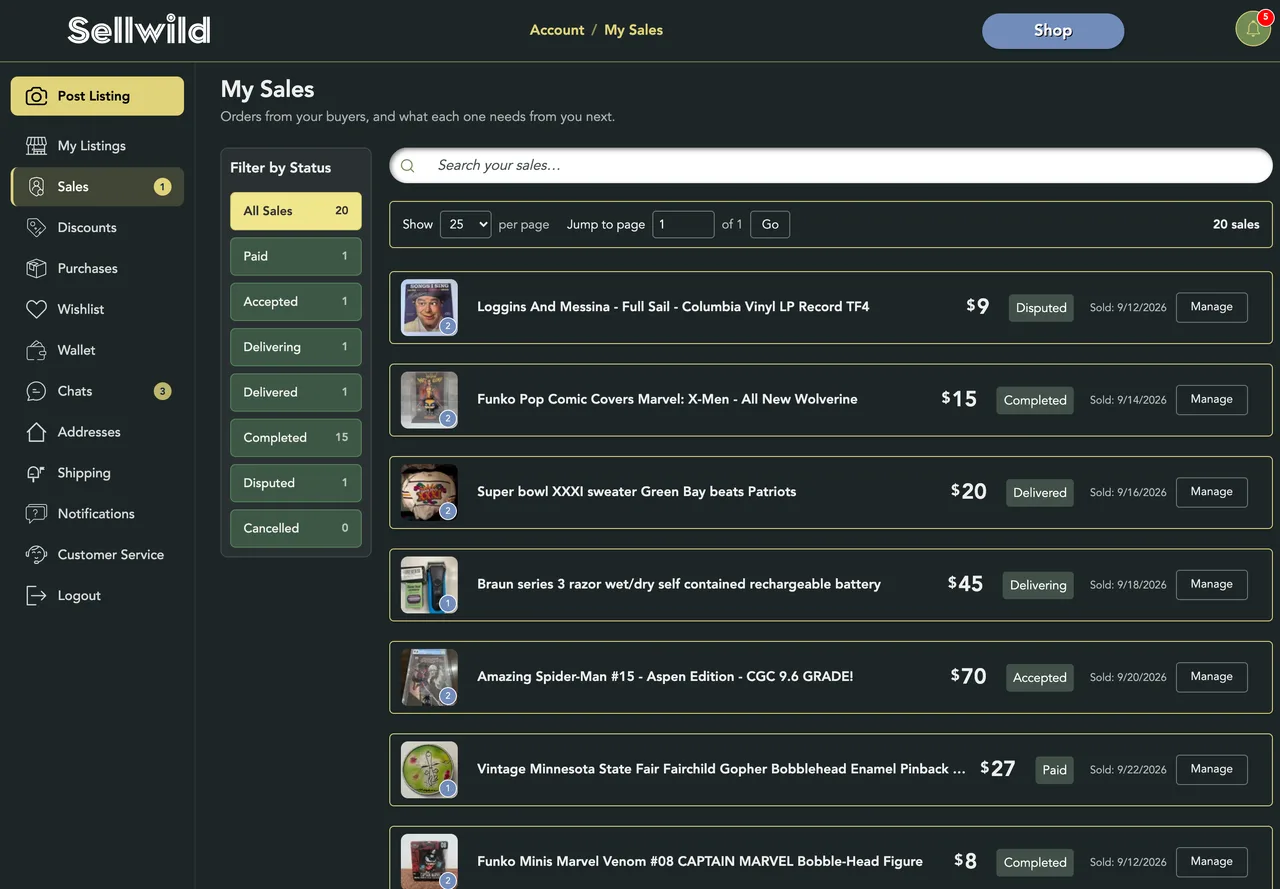Click the Shipping icon in sidebar

[36, 474]
